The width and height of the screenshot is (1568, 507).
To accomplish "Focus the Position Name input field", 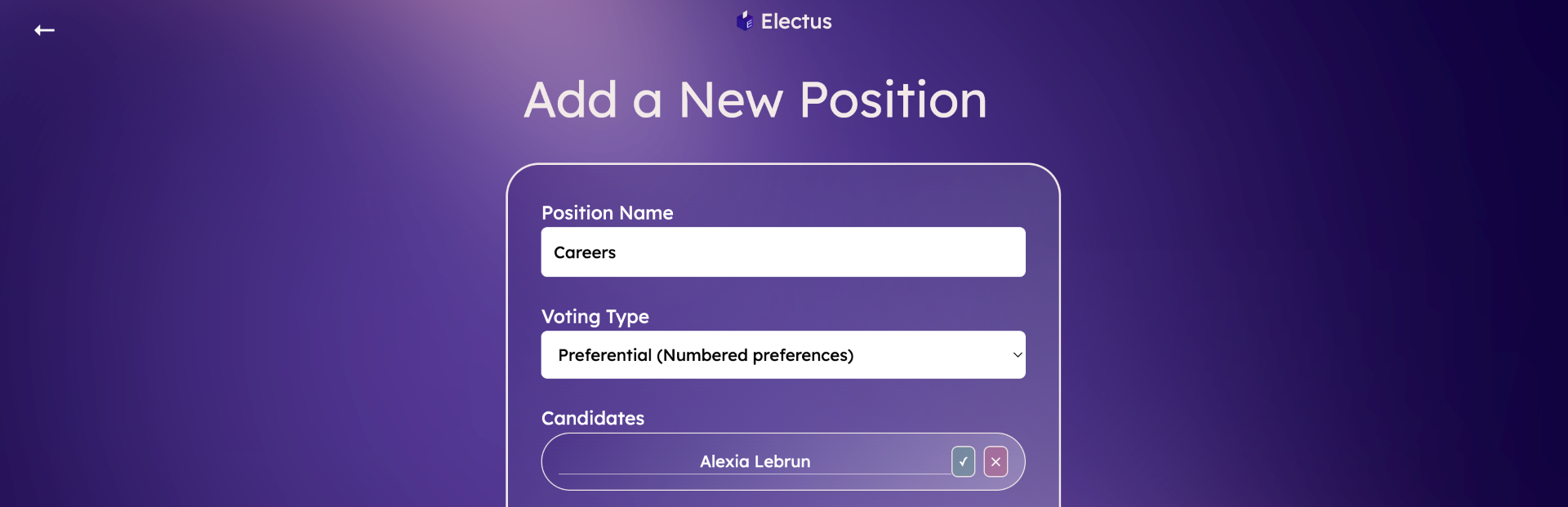I will (x=782, y=252).
